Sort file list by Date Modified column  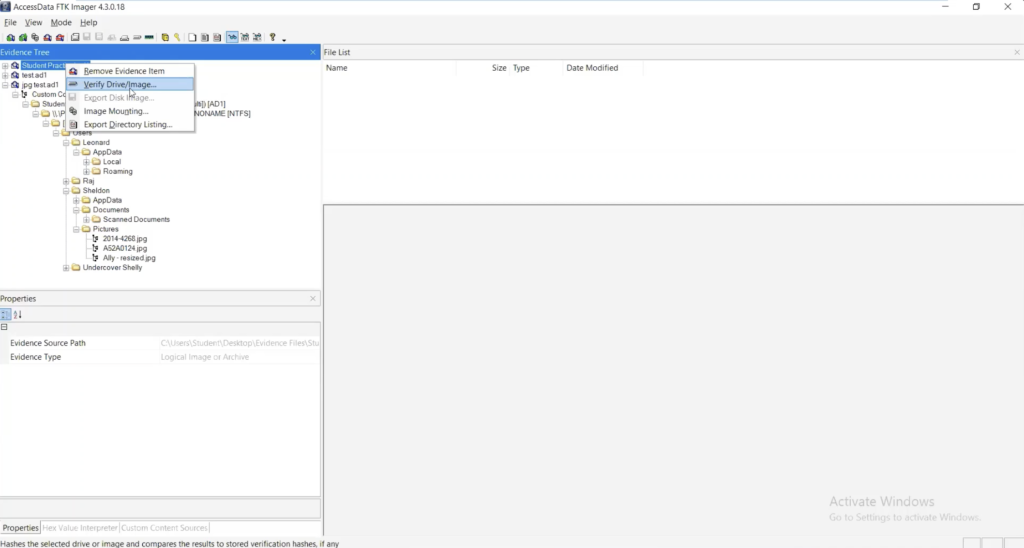[x=603, y=68]
